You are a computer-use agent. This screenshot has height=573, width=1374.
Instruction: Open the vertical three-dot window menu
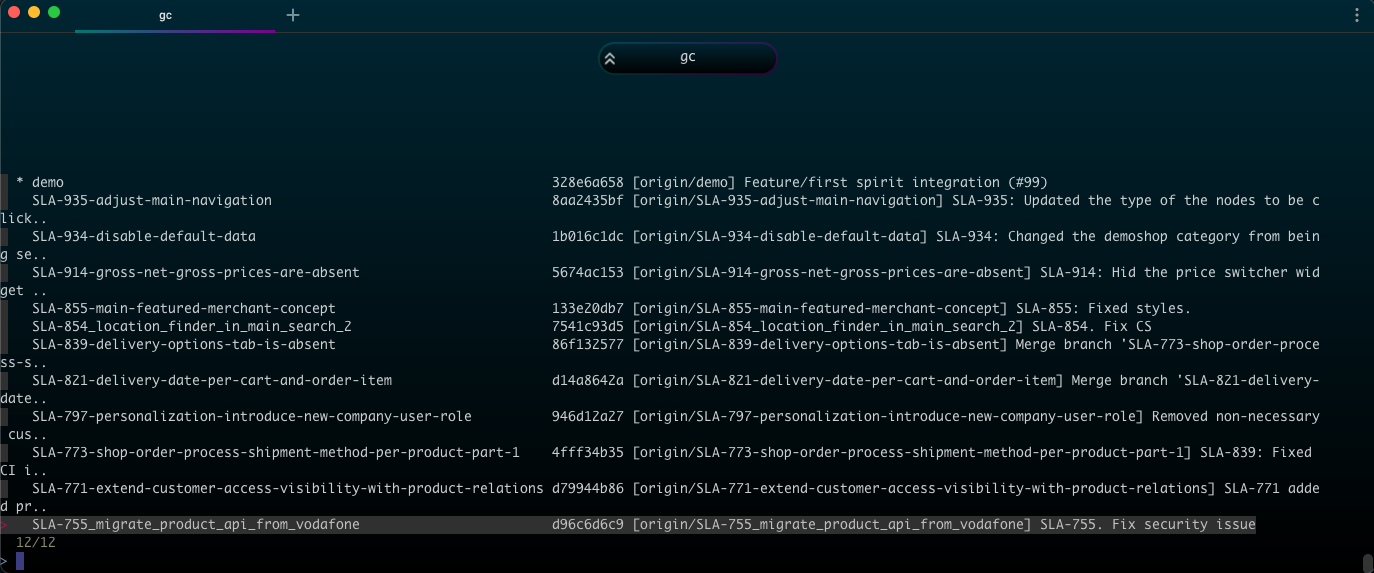(x=1356, y=15)
